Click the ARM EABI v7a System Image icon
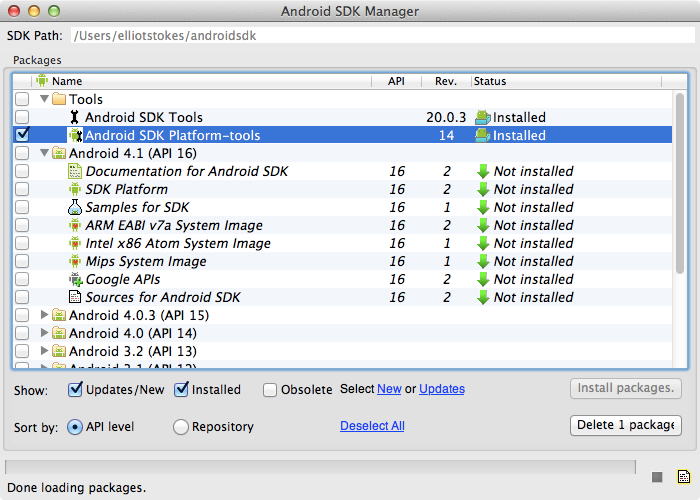The width and height of the screenshot is (700, 500). [x=75, y=225]
